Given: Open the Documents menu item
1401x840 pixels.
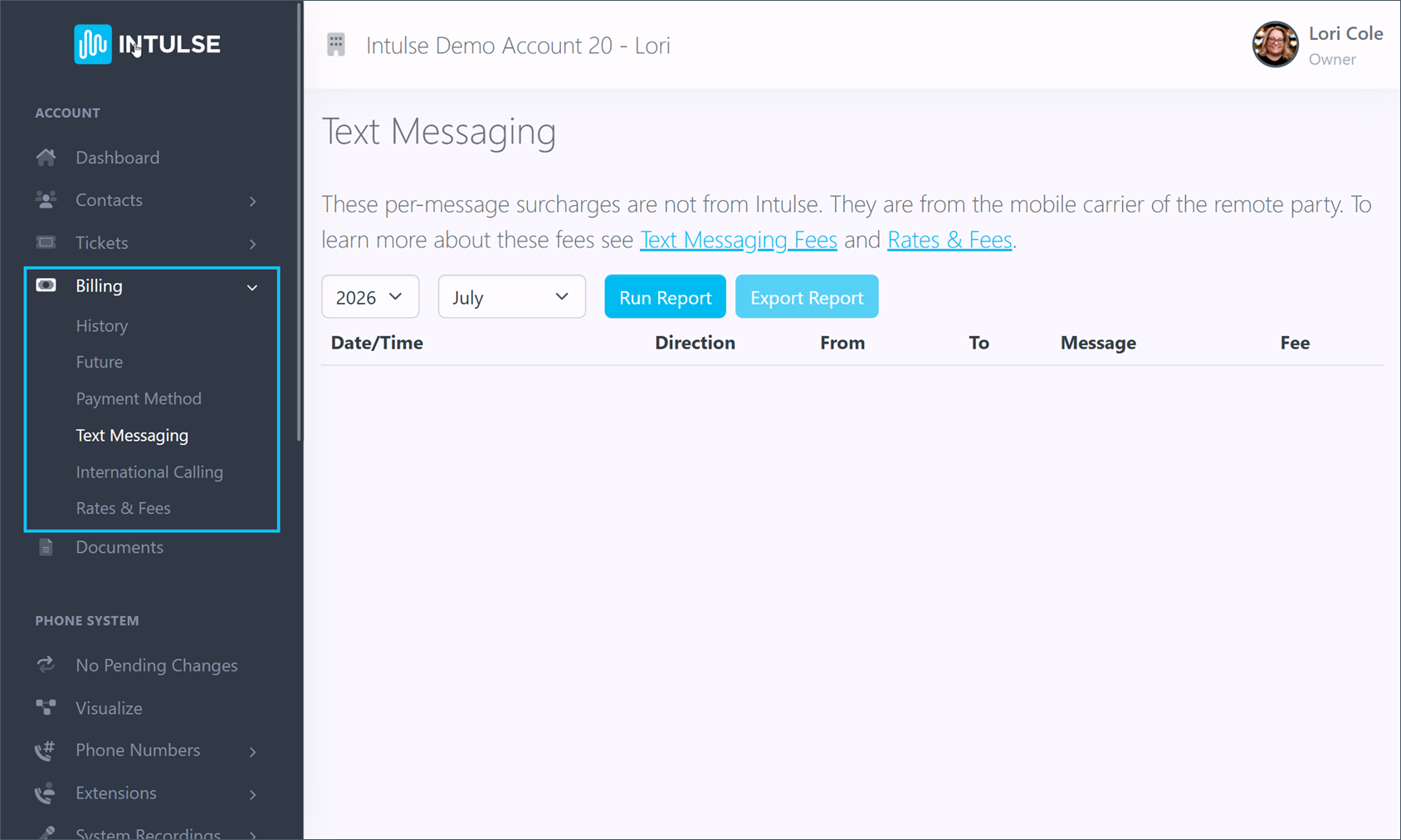Looking at the screenshot, I should 120,547.
